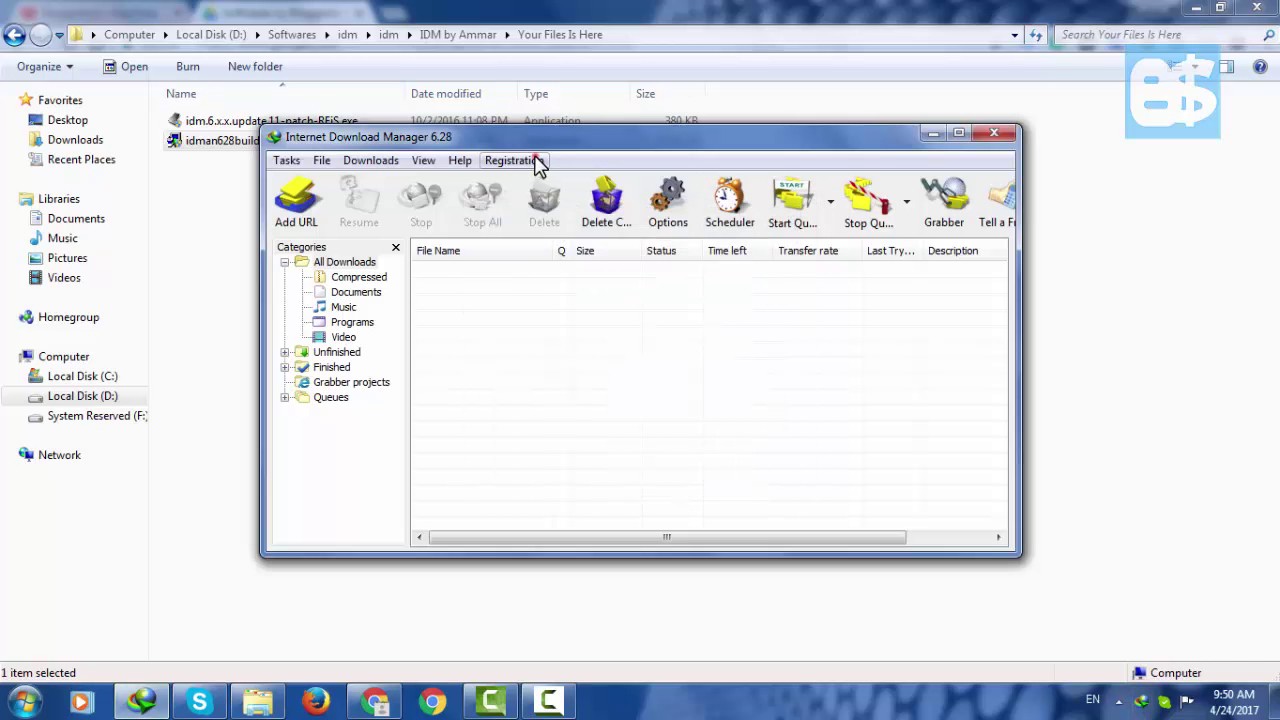Open the Registration menu in IDM
The width and height of the screenshot is (1280, 720).
514,160
